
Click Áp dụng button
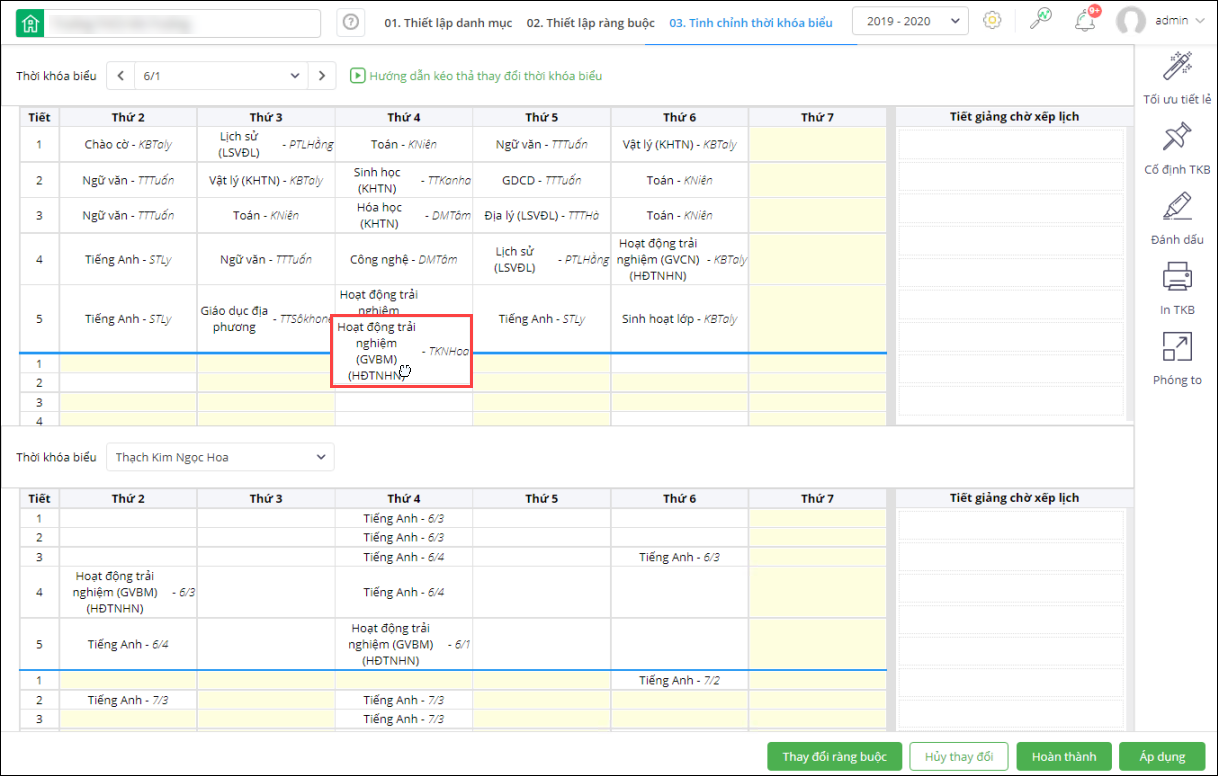tap(1162, 757)
